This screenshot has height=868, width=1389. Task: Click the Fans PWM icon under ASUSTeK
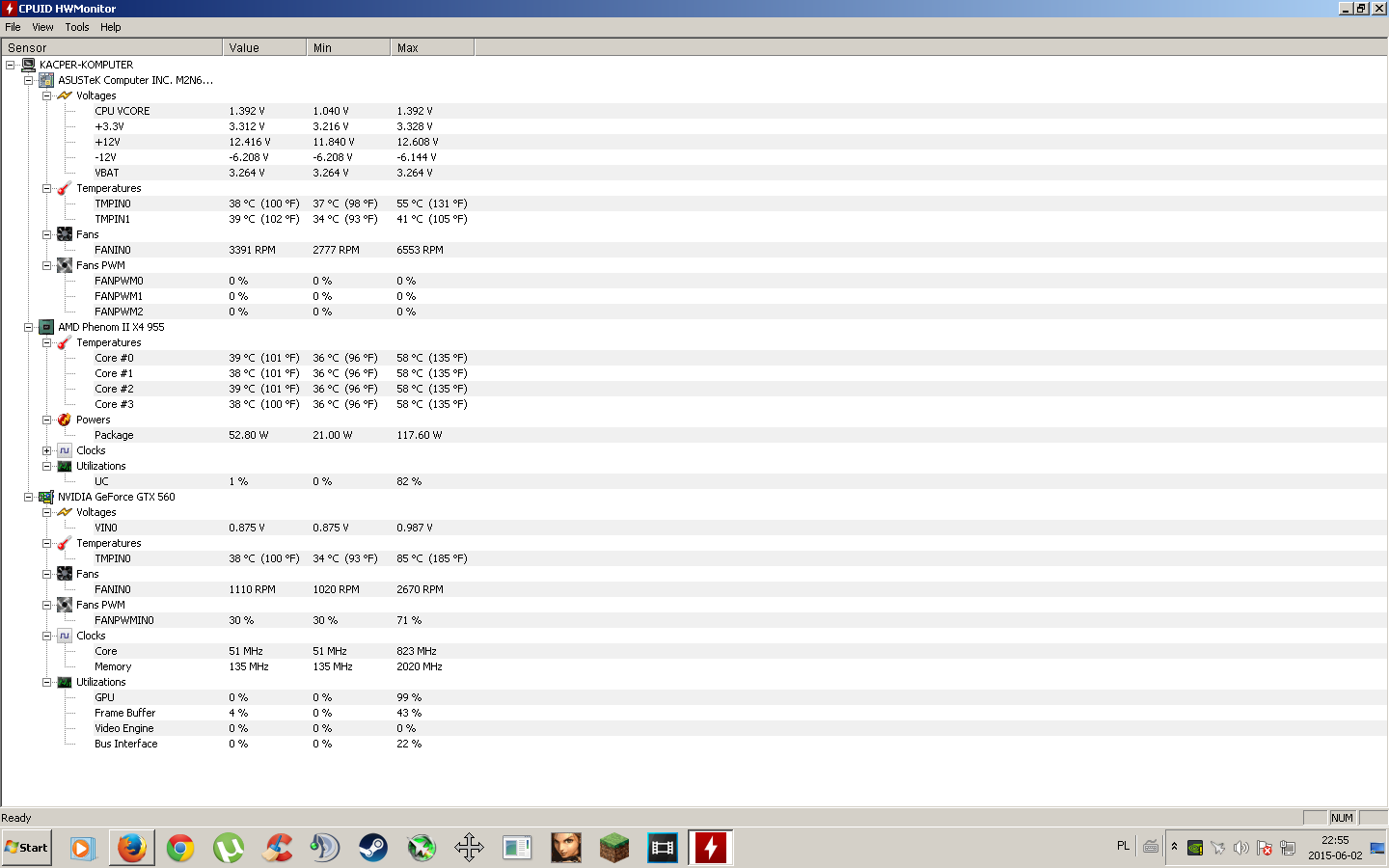click(65, 265)
